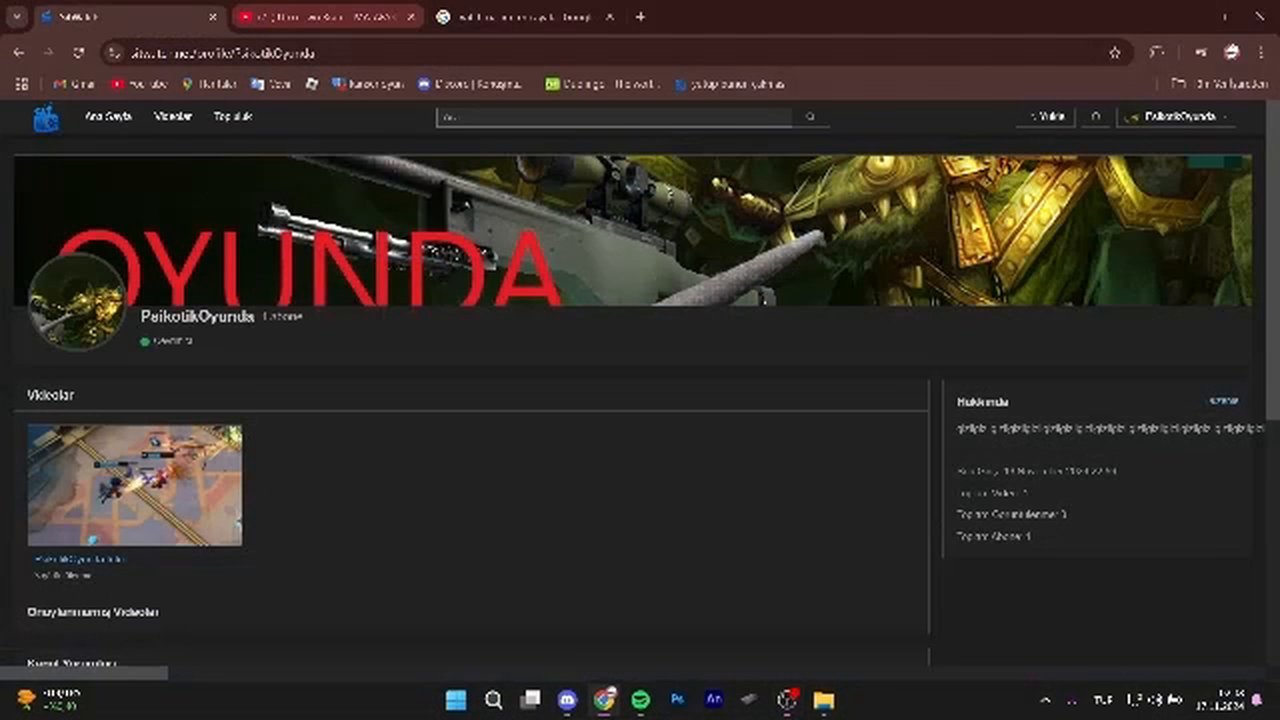Viewport: 1280px width, 720px height.
Task: Click the PsikotikOyunda profile avatar
Action: [x=77, y=302]
